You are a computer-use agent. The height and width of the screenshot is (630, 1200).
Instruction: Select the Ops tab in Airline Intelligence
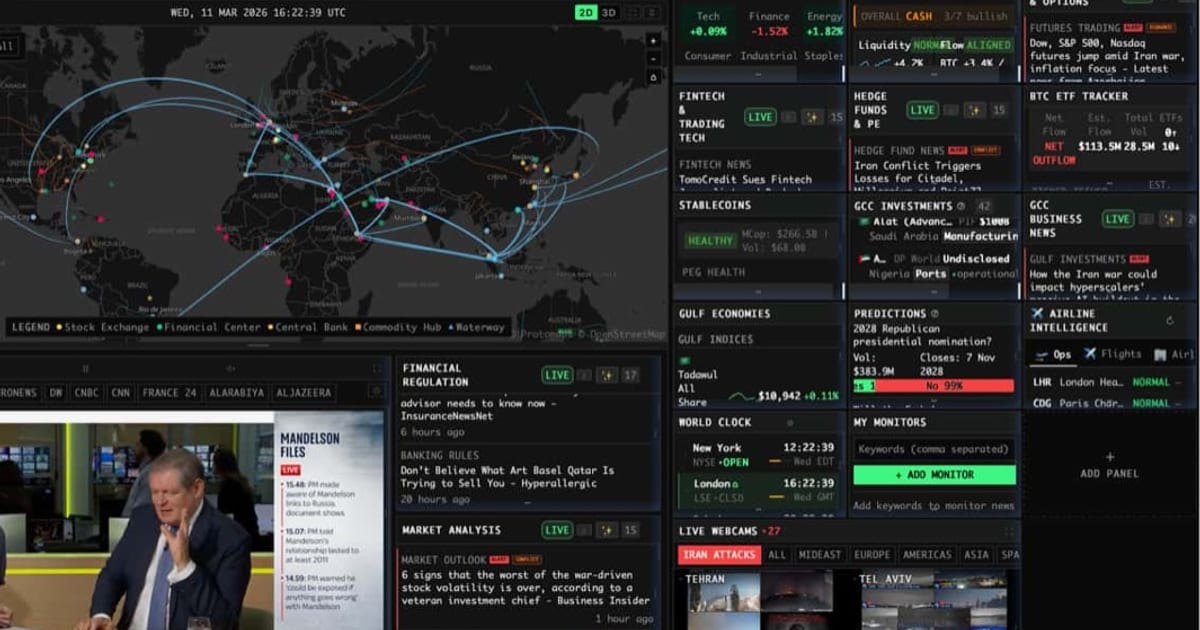pyautogui.click(x=1052, y=354)
